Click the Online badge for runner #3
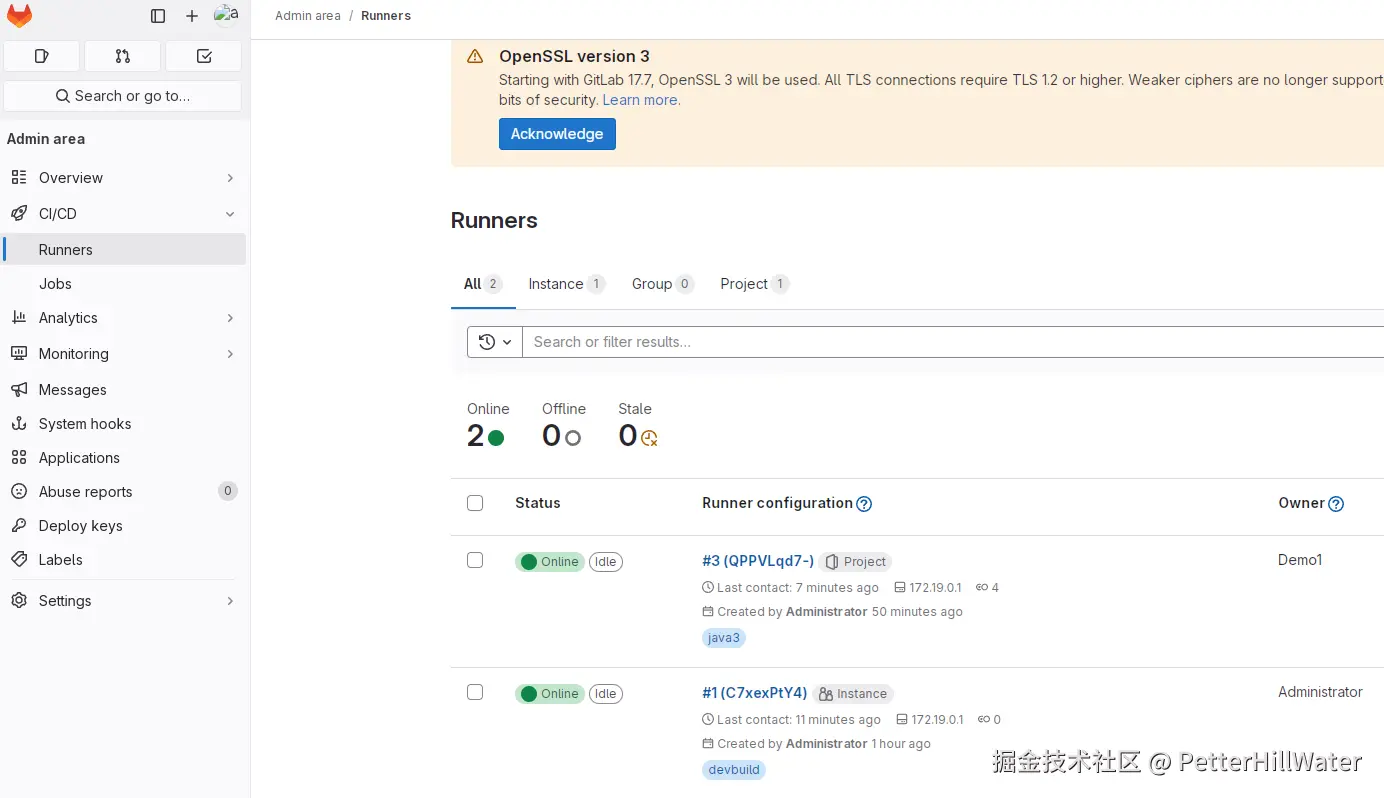The width and height of the screenshot is (1384, 798). 550,562
